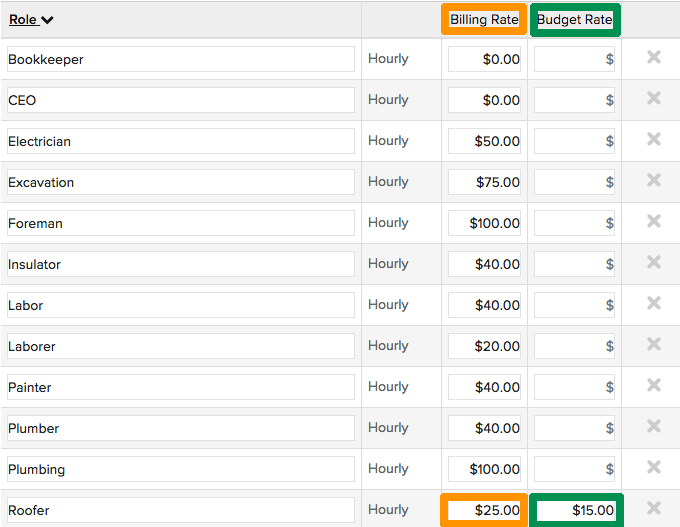
Task: Click the X icon for Insulator
Action: (654, 262)
